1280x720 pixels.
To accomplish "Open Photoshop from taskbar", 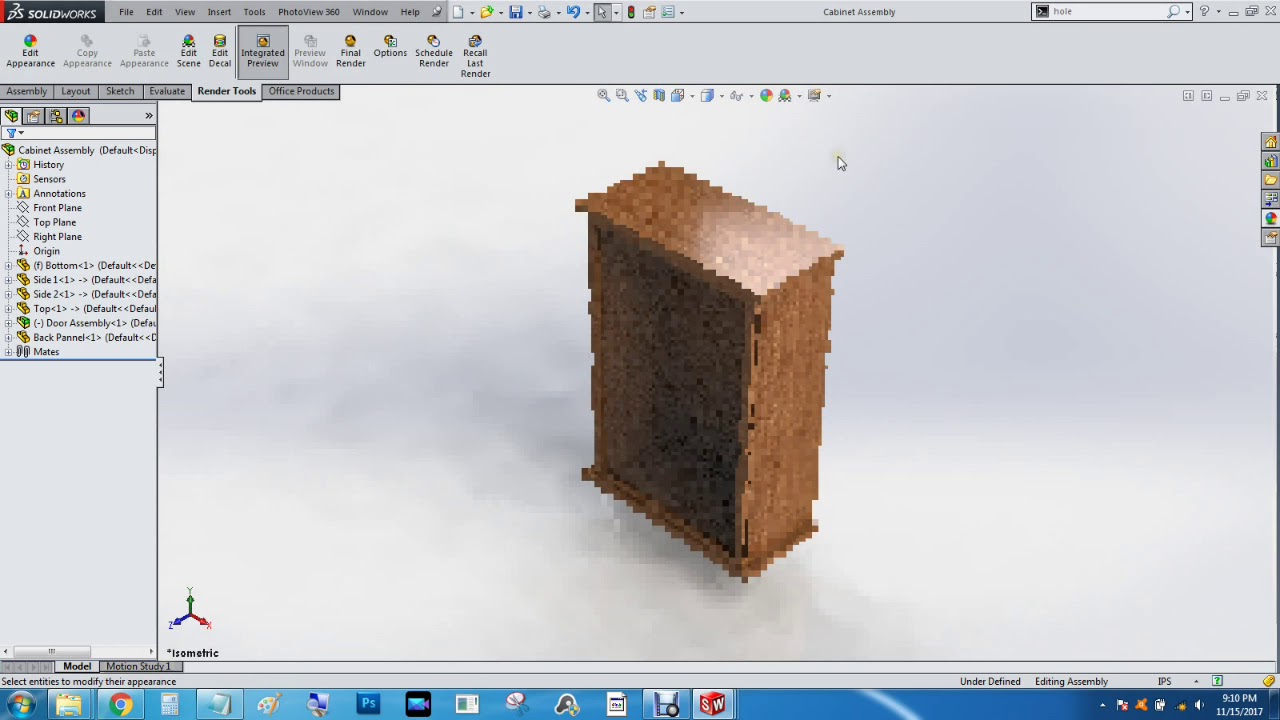I will click(368, 705).
